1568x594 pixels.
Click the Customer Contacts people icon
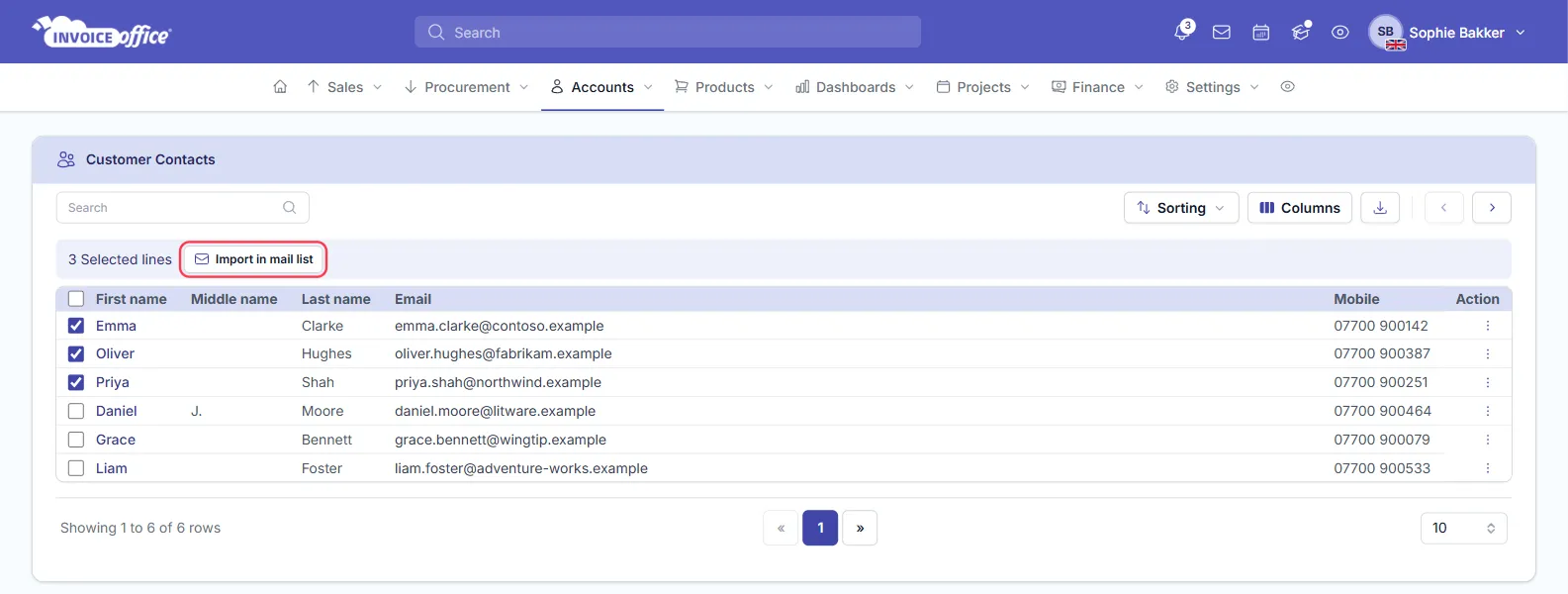(66, 159)
